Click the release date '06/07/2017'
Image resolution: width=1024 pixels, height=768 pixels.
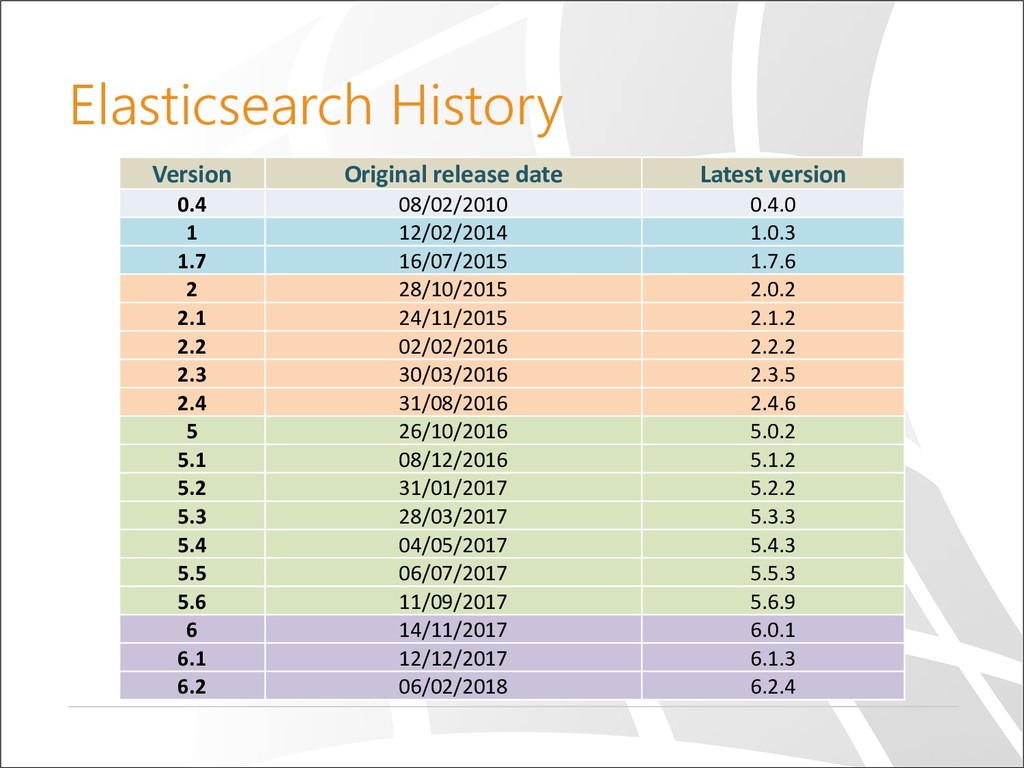pos(453,573)
